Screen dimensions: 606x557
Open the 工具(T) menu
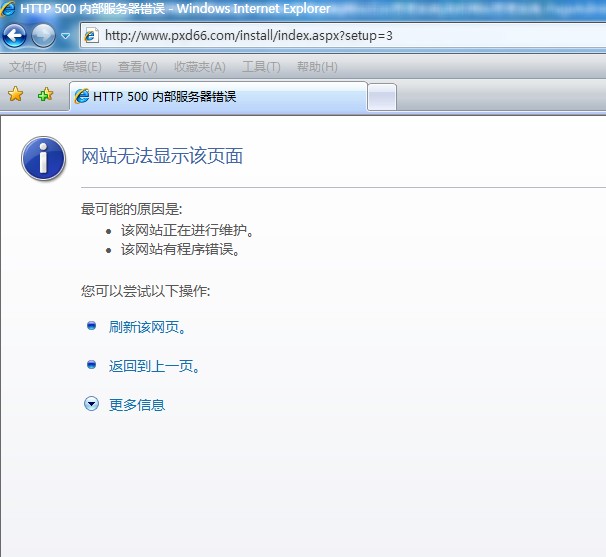point(261,67)
